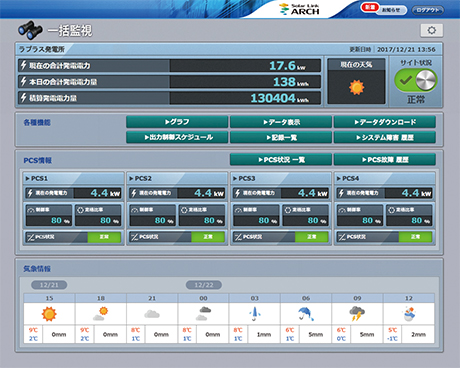
Task: Open PCS状況 一覧 list
Action: pyautogui.click(x=281, y=160)
